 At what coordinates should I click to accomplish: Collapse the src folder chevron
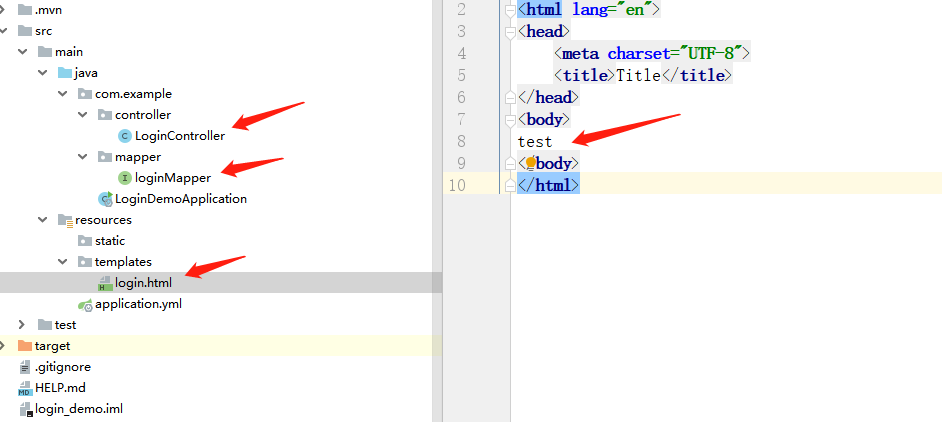(4, 31)
